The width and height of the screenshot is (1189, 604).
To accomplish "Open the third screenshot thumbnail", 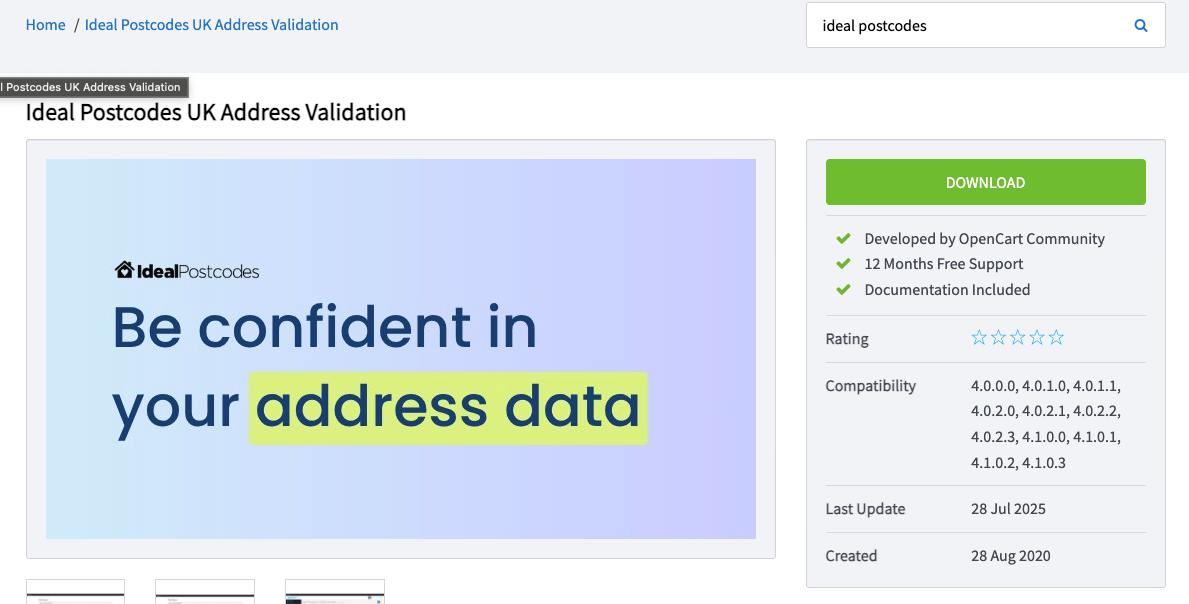I will click(x=334, y=592).
